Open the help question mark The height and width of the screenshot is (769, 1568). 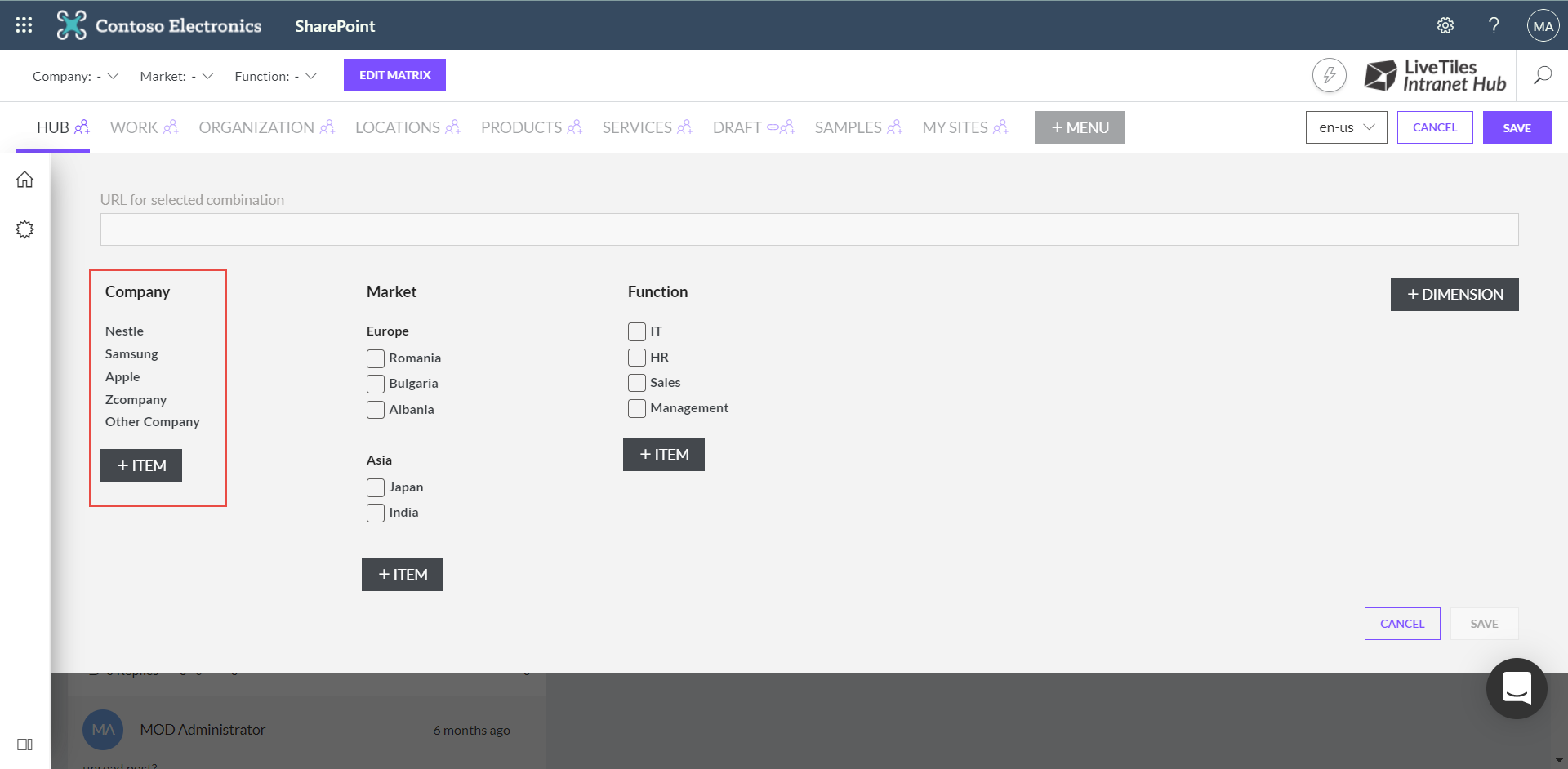point(1494,25)
